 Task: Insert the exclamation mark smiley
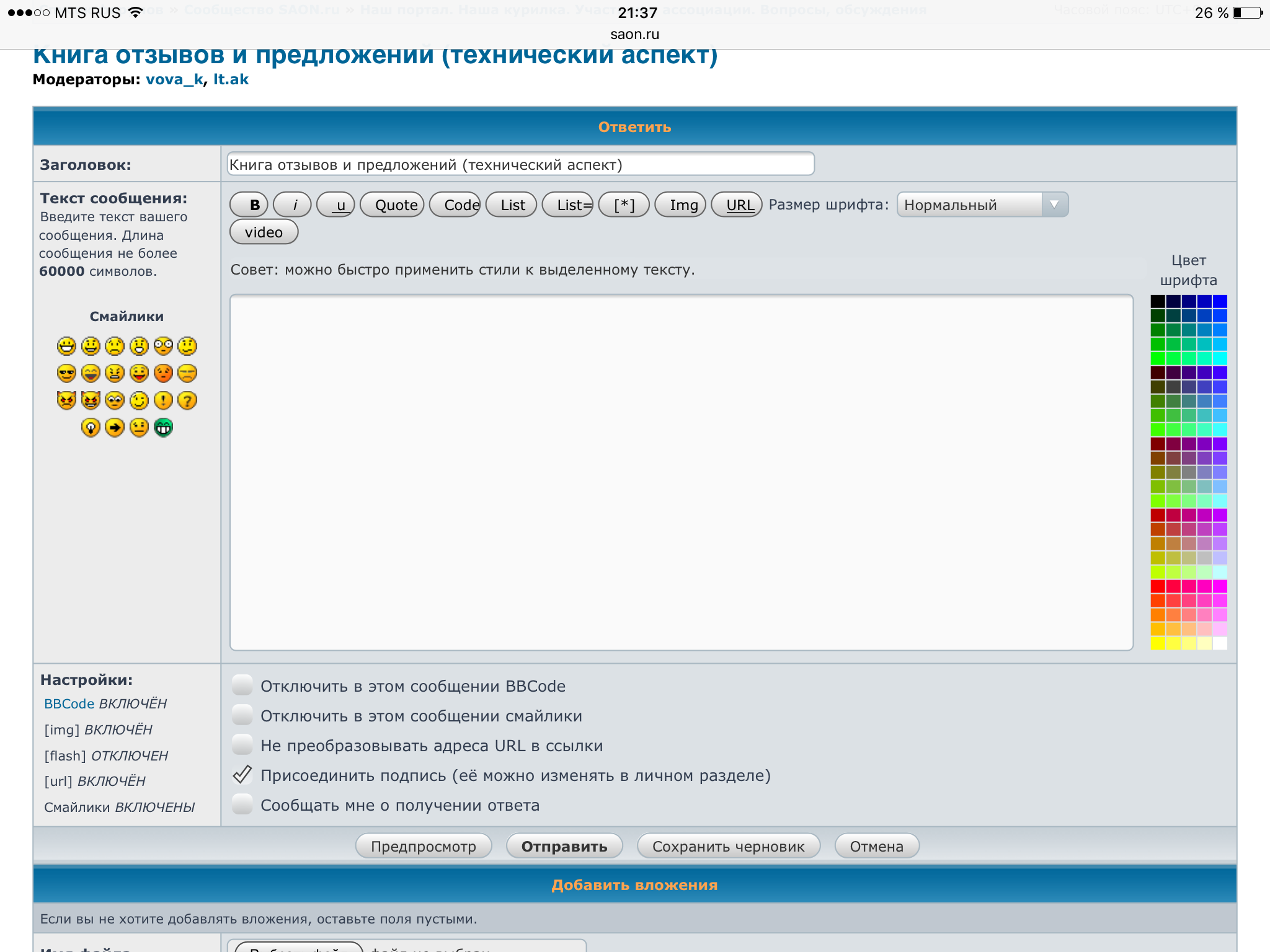[163, 400]
